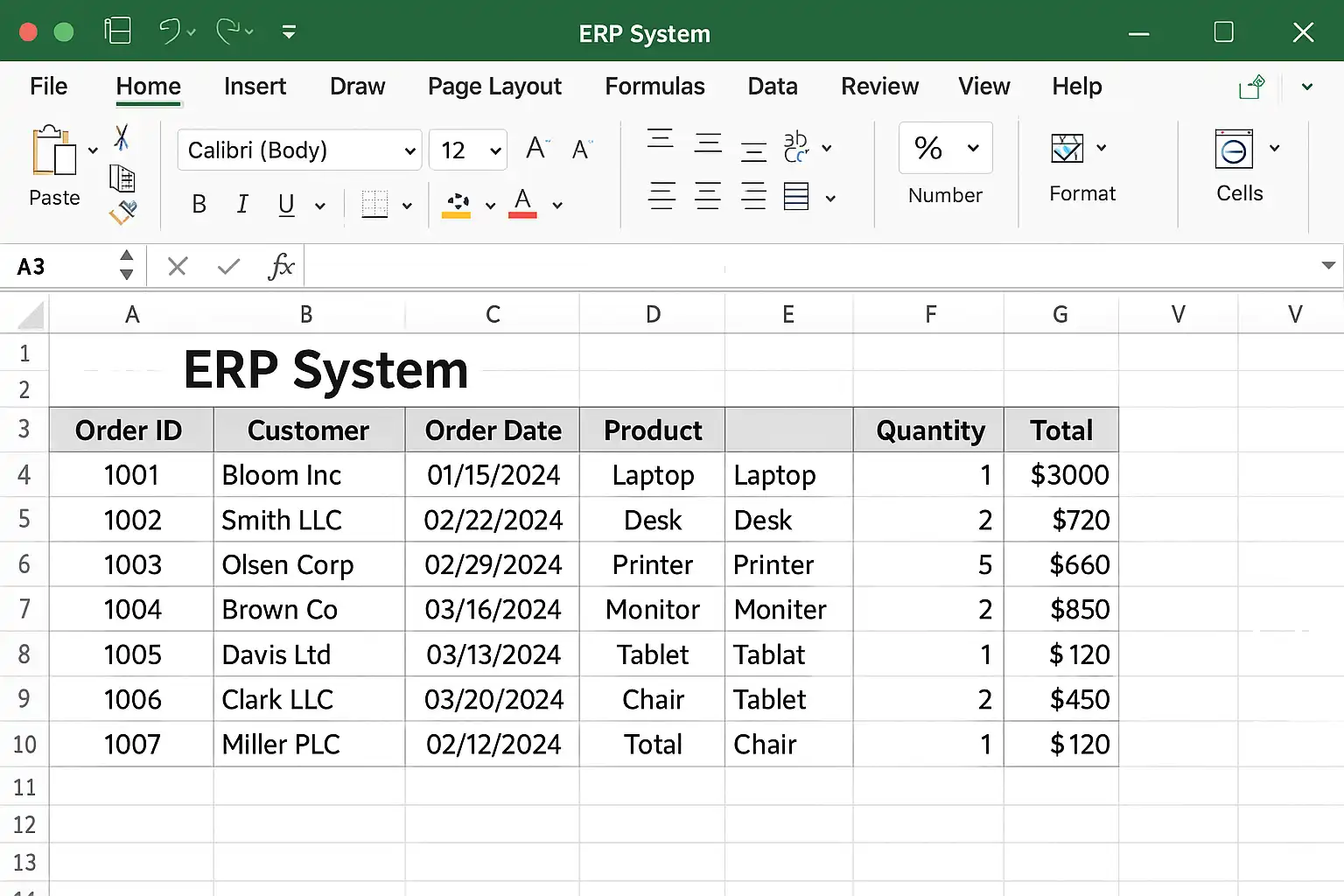Screen dimensions: 1344x896
Task: Click the Cells button
Action: pos(1238,166)
